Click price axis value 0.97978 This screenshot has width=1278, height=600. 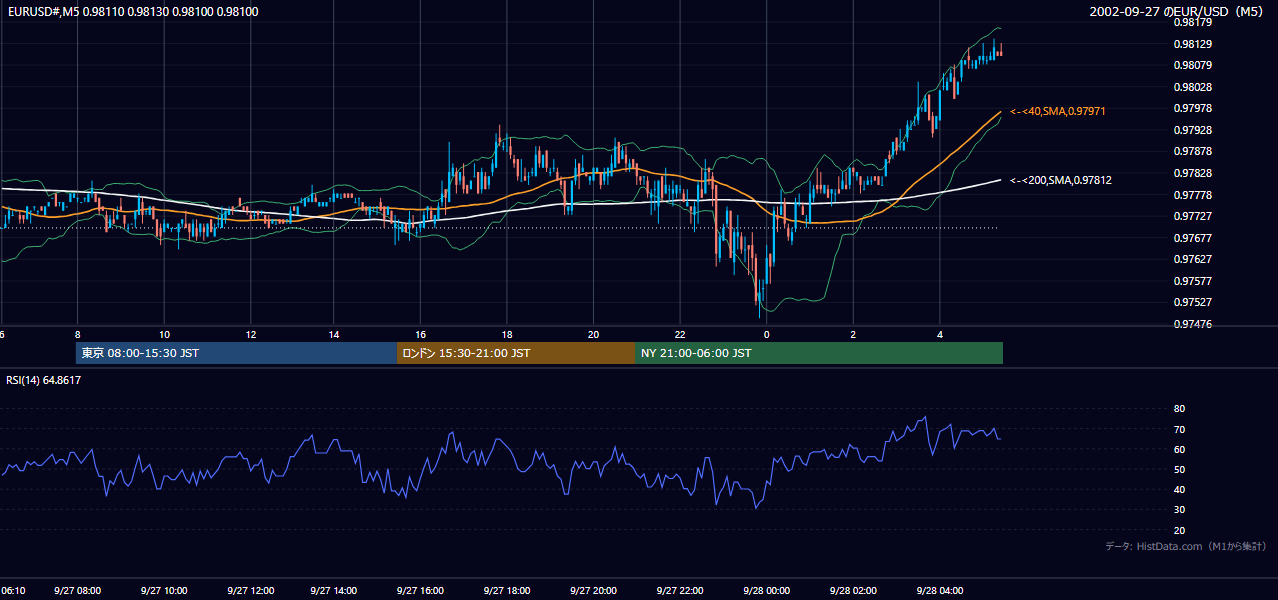click(x=1193, y=108)
